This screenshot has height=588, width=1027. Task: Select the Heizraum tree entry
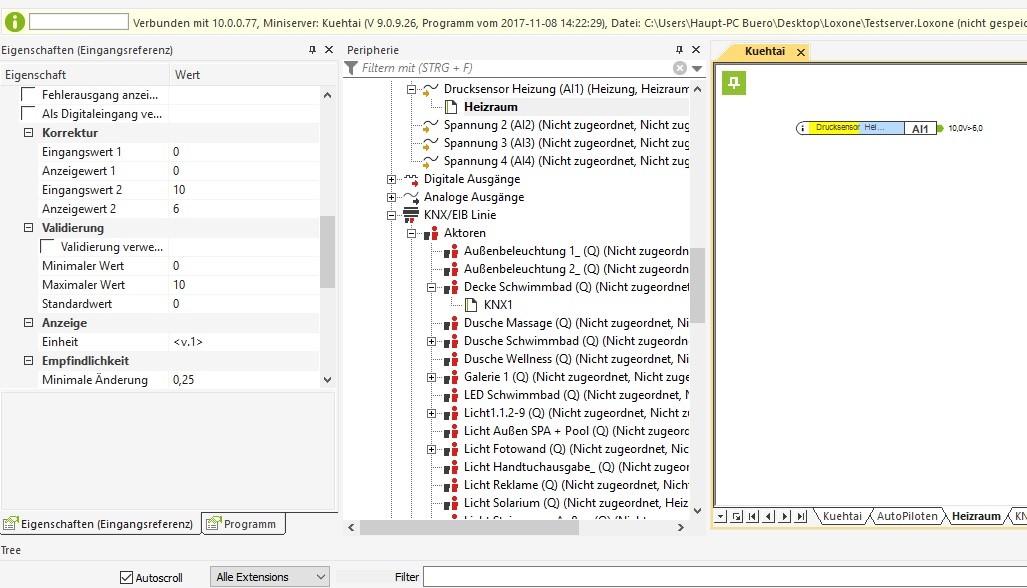[x=491, y=107]
